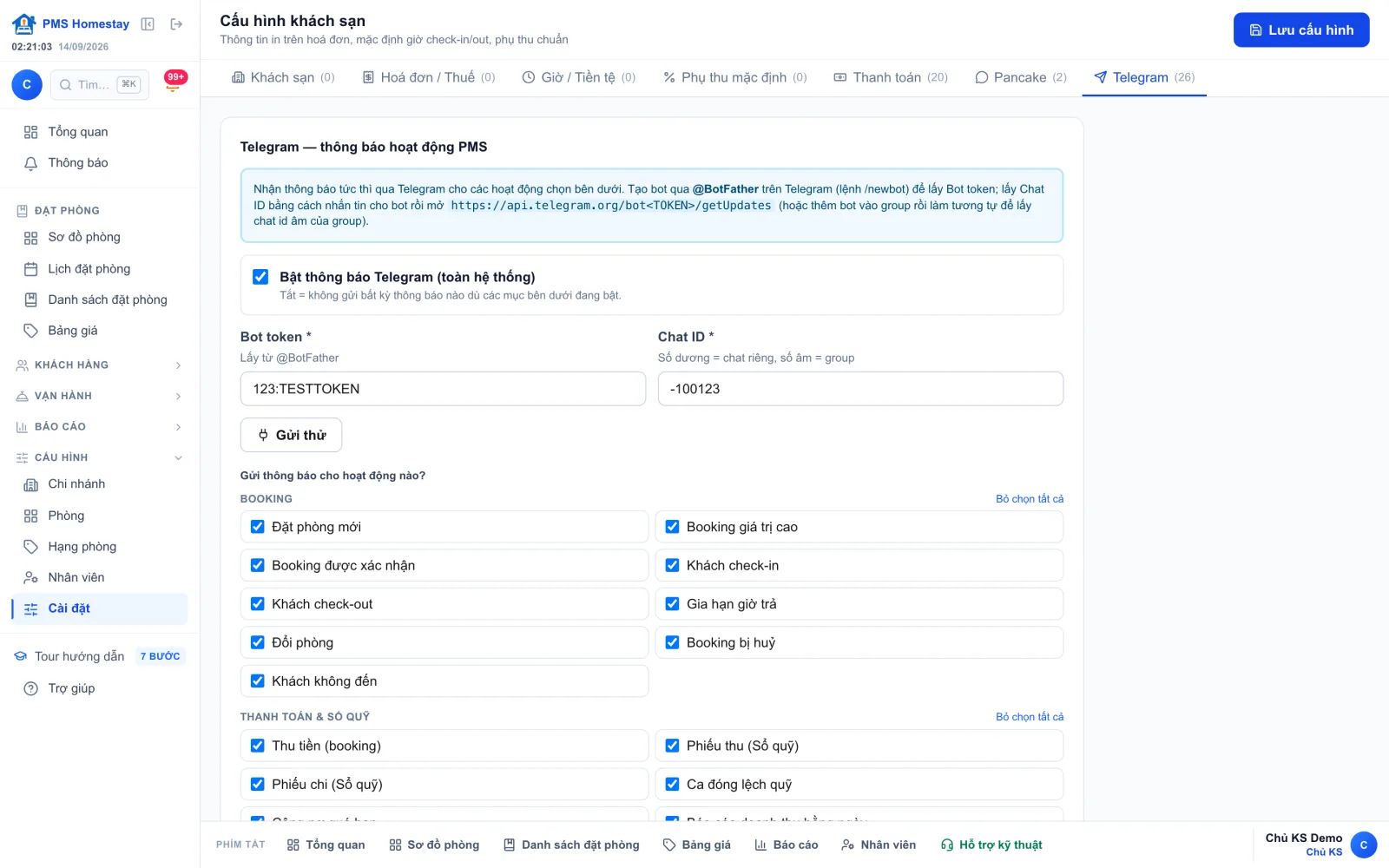Toggle Booking bị huỷ checkbox
This screenshot has height=868, width=1389.
pos(672,642)
